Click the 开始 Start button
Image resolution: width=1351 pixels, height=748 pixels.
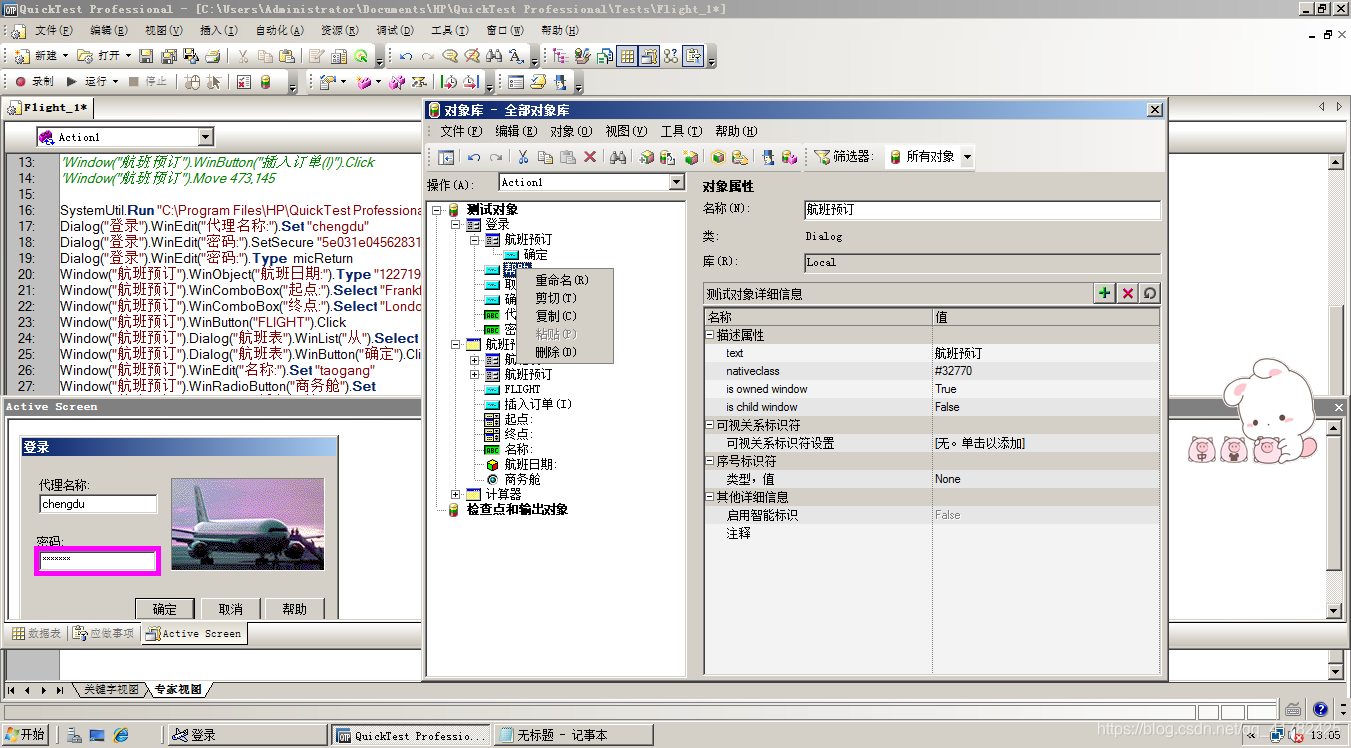(25, 735)
